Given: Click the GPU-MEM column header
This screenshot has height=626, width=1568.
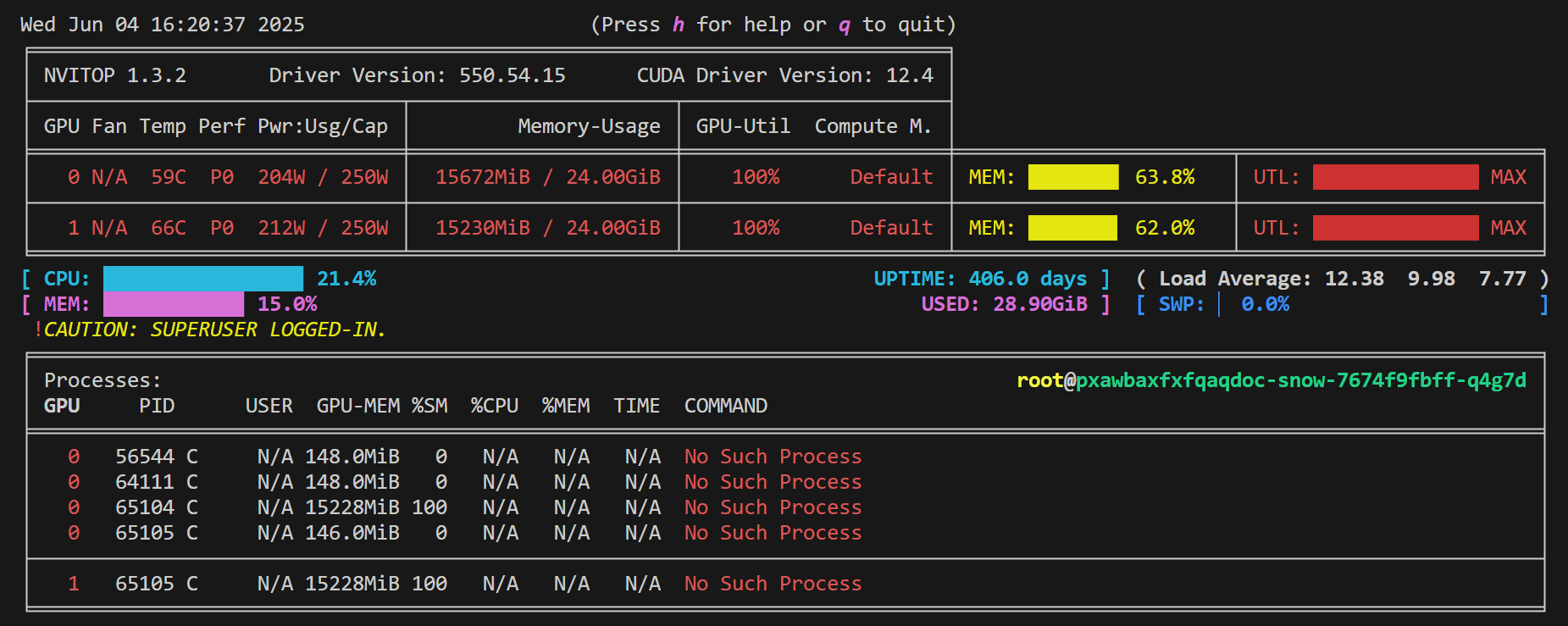Looking at the screenshot, I should coord(358,406).
